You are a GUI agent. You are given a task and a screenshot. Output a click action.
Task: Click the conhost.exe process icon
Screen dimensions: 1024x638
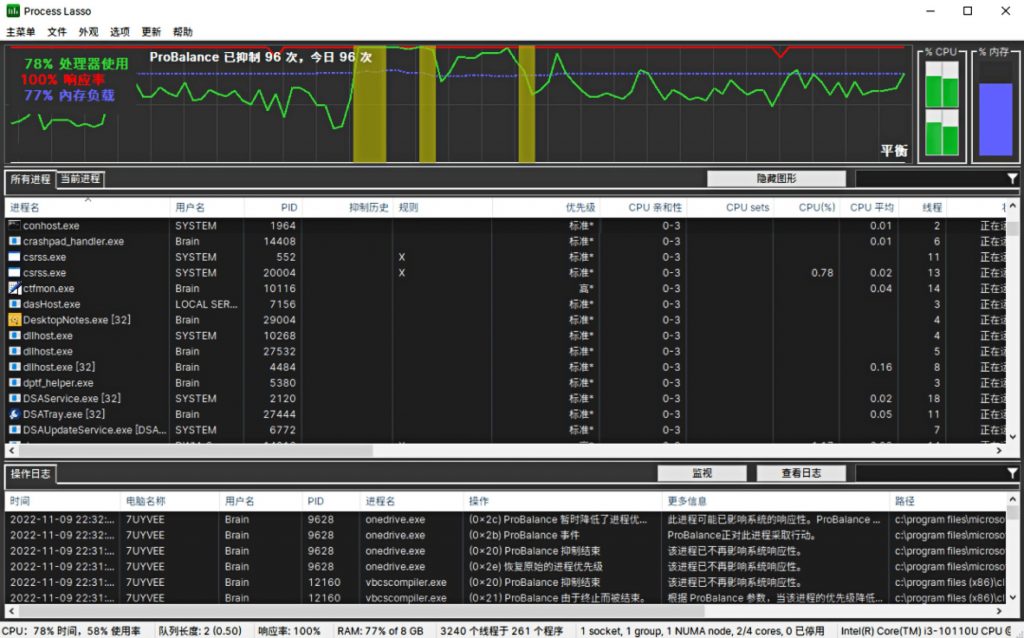click(x=14, y=225)
